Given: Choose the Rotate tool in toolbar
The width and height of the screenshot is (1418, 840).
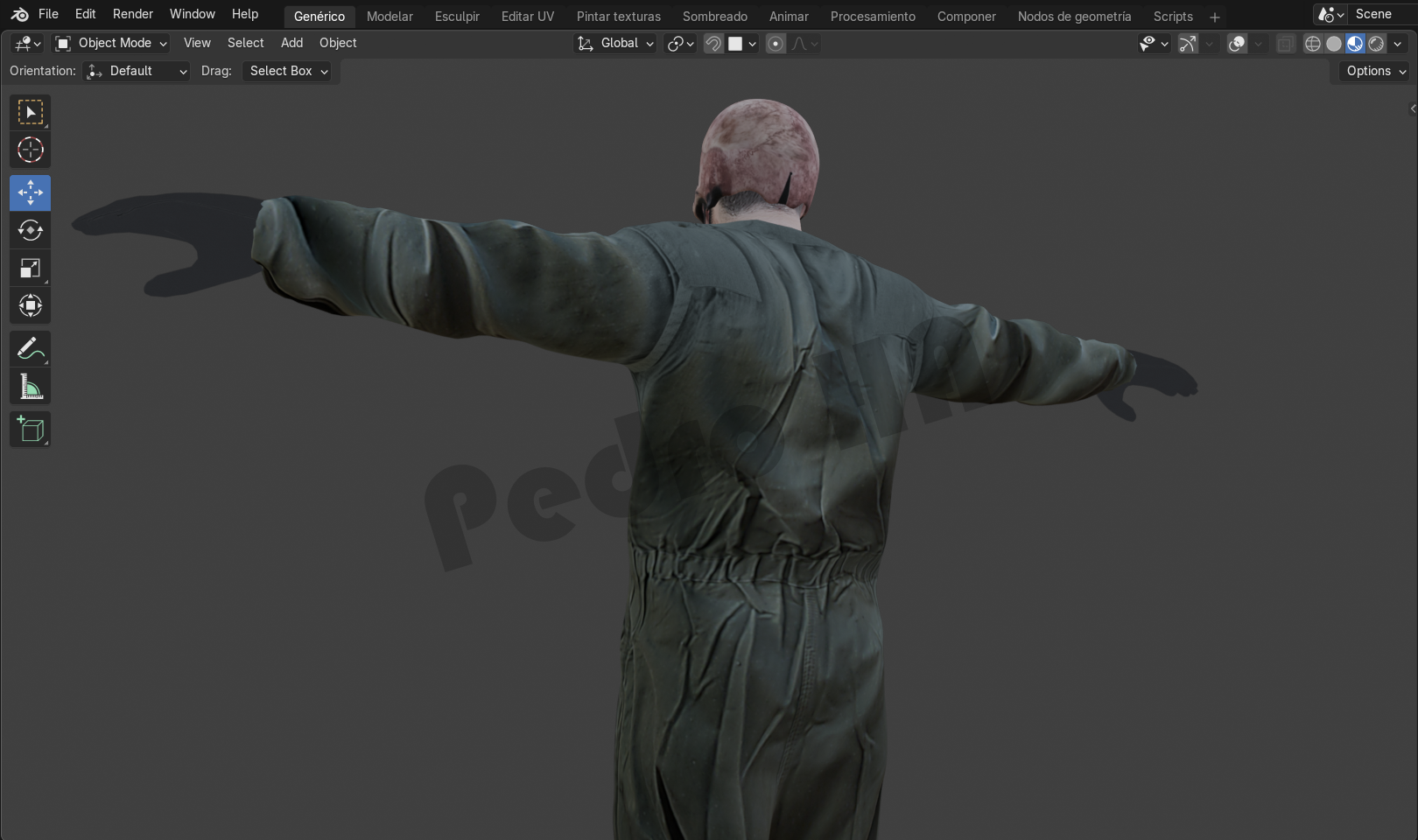Looking at the screenshot, I should pyautogui.click(x=30, y=230).
